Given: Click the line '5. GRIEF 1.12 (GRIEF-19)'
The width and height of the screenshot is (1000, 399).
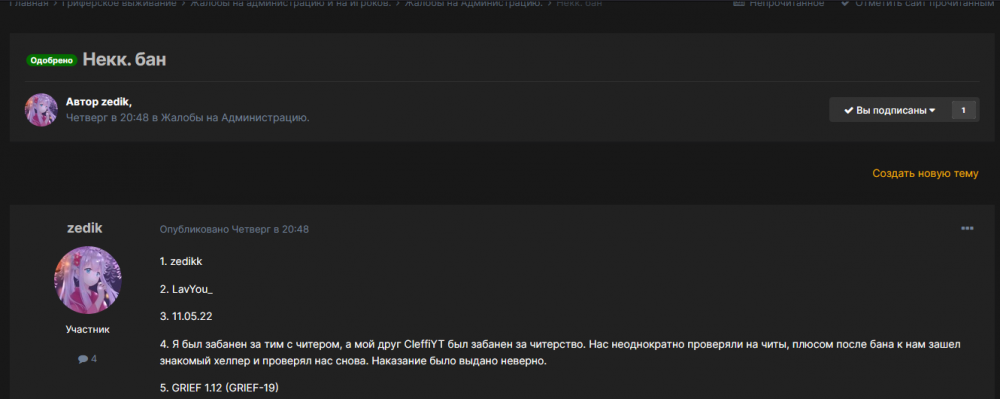Looking at the screenshot, I should pyautogui.click(x=219, y=387).
